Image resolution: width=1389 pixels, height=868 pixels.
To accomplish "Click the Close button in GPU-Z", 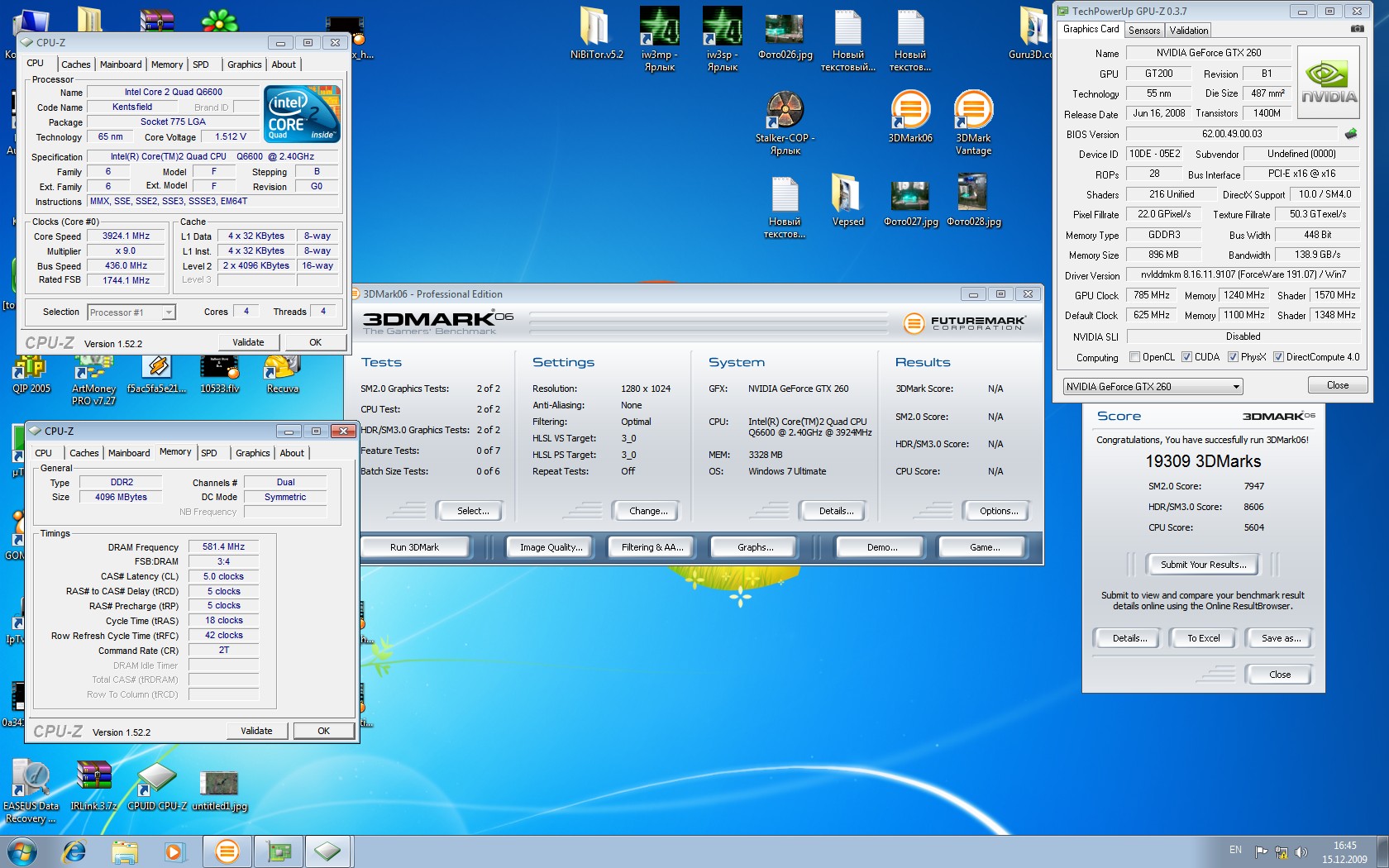I will (1338, 385).
